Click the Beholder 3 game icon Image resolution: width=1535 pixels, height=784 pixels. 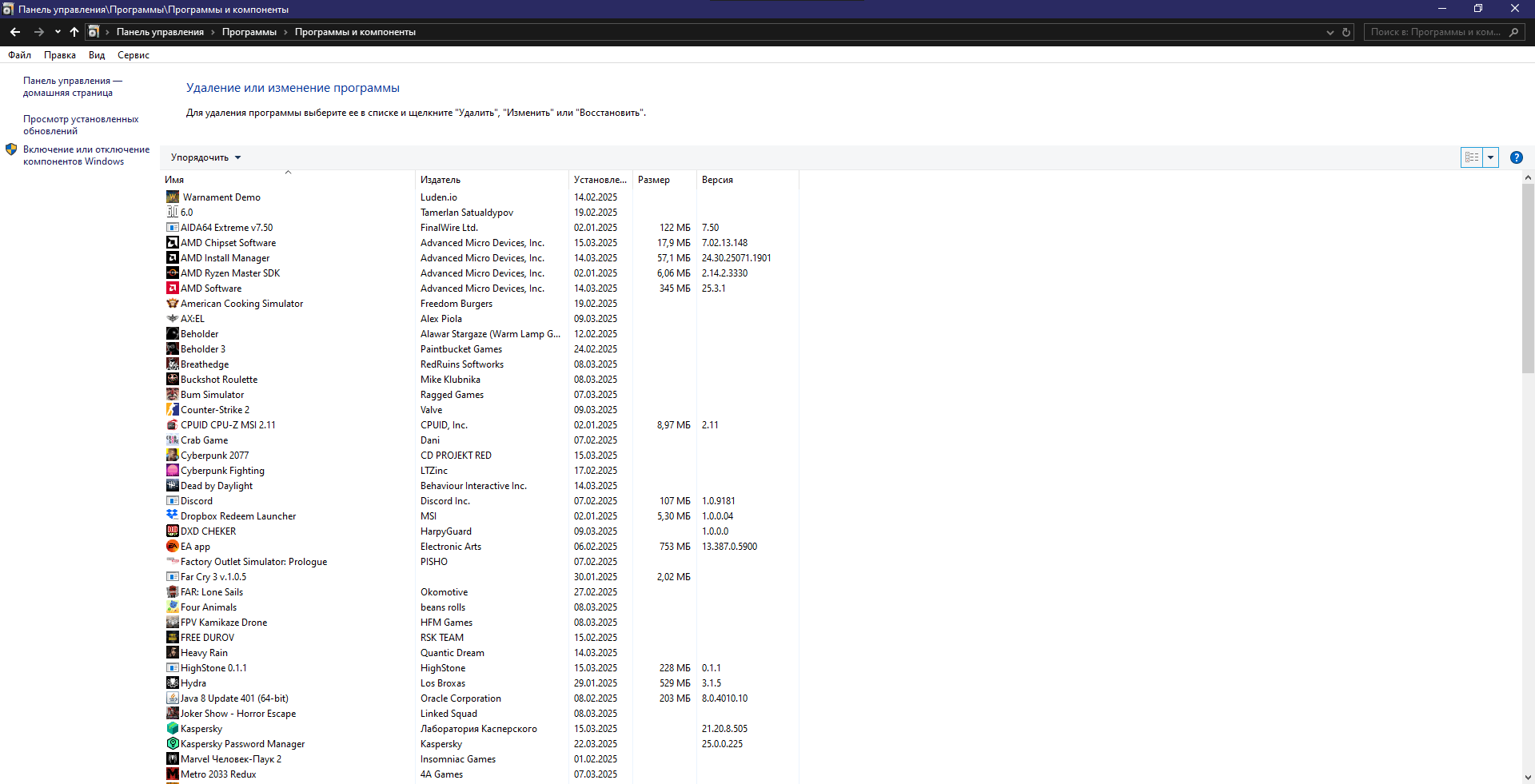(173, 349)
